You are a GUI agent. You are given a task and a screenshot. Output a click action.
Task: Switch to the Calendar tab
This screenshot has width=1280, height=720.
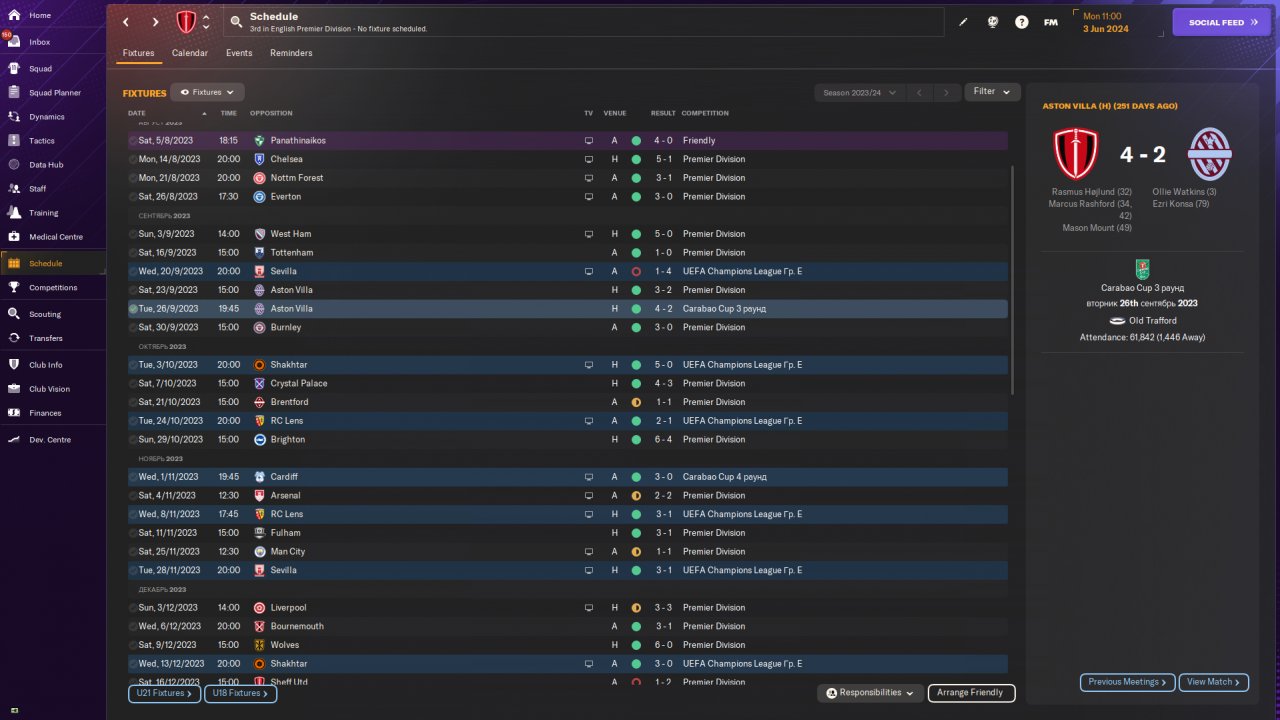tap(190, 53)
